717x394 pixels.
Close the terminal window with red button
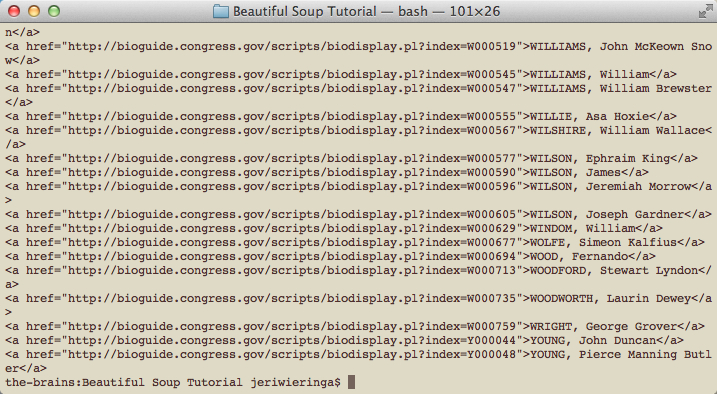point(14,11)
